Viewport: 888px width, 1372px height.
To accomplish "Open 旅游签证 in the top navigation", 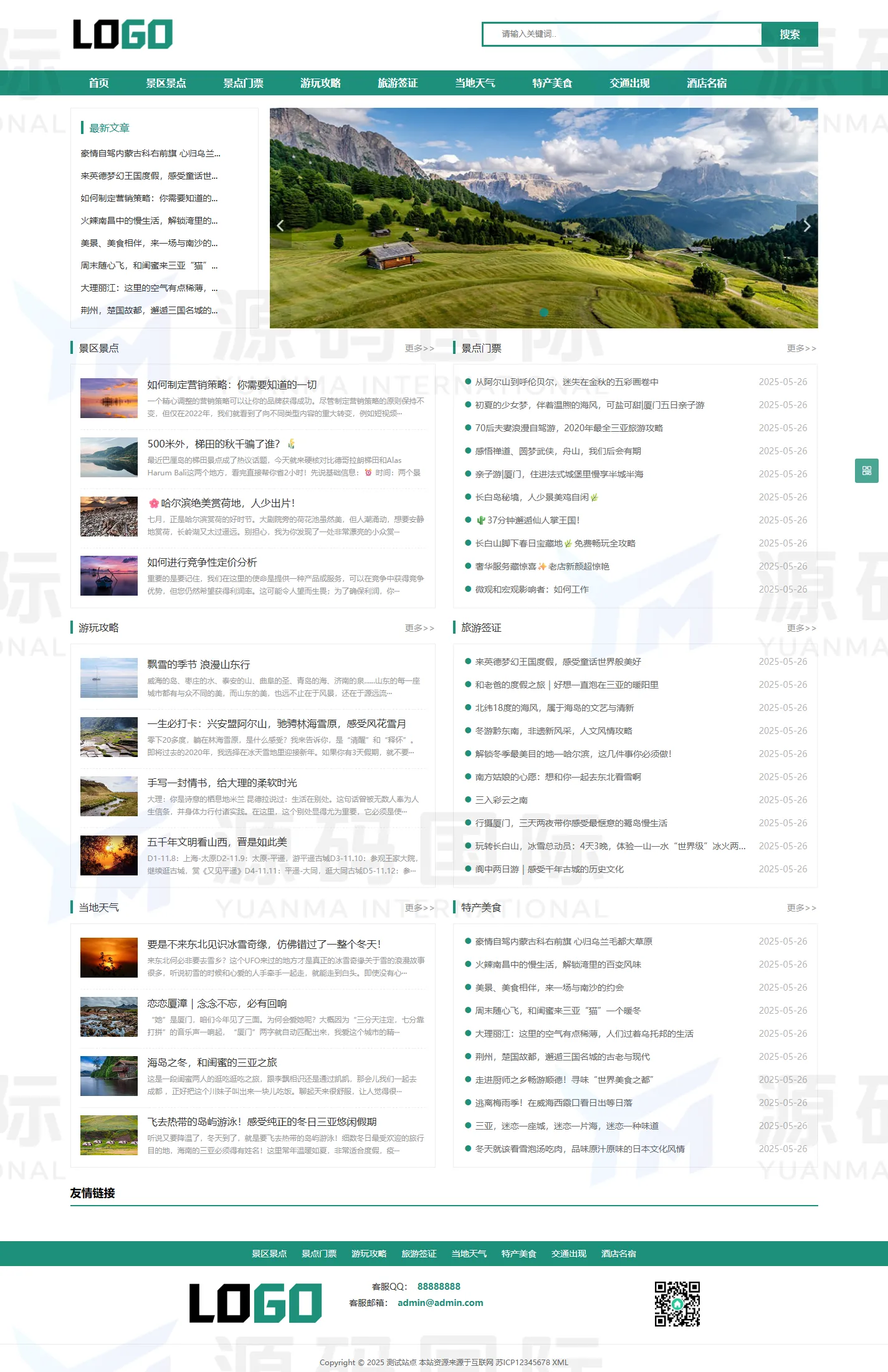I will (398, 83).
